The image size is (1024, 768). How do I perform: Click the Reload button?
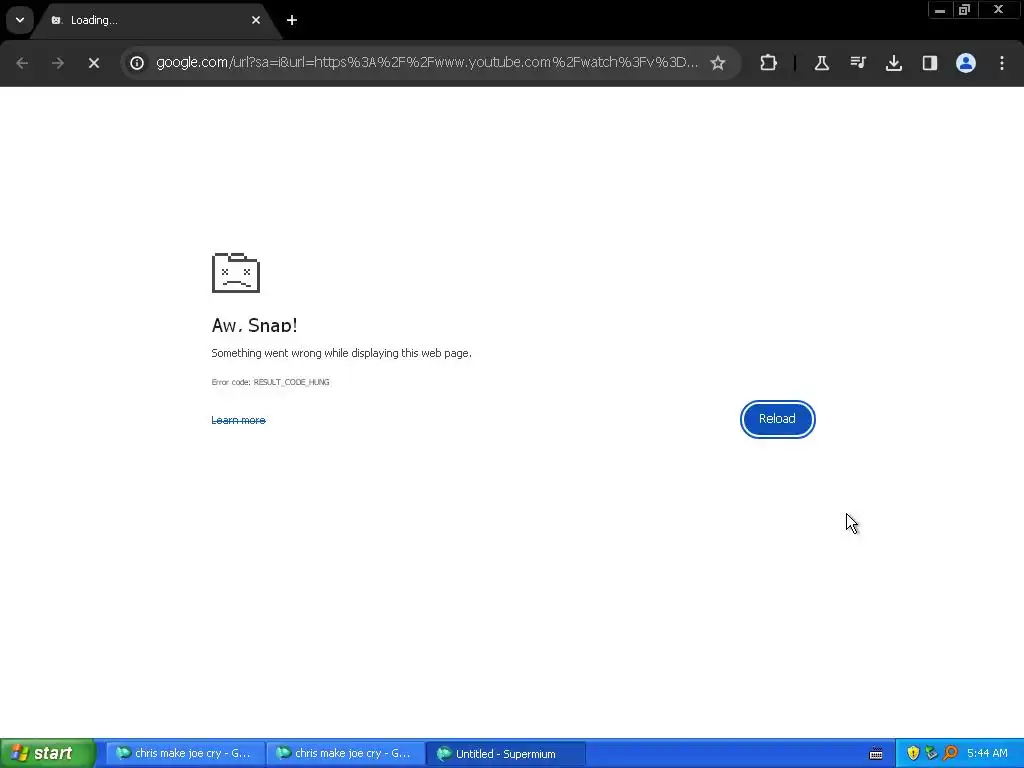coord(777,419)
